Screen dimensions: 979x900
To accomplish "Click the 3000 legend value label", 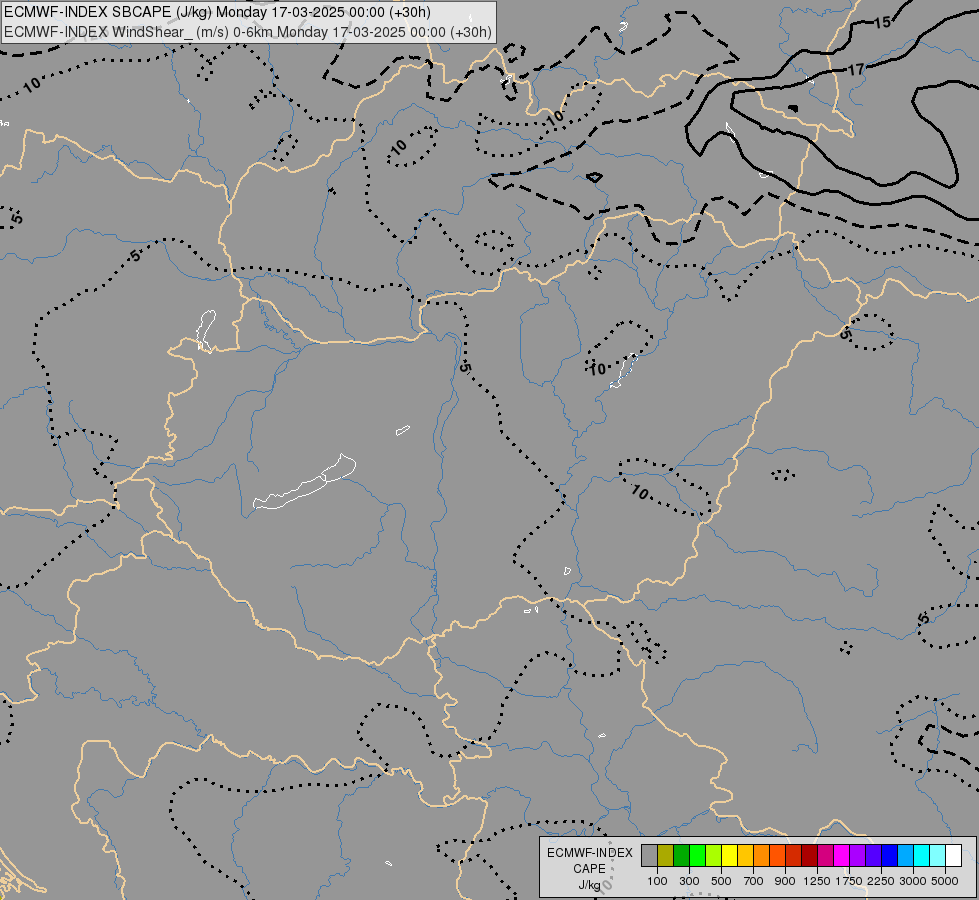I will click(x=913, y=881).
